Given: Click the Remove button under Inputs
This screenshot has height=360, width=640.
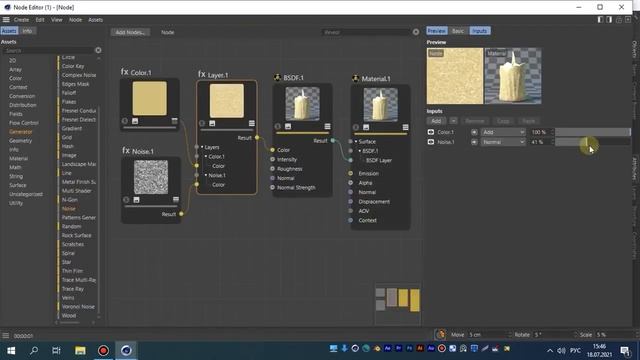Looking at the screenshot, I should [x=475, y=121].
